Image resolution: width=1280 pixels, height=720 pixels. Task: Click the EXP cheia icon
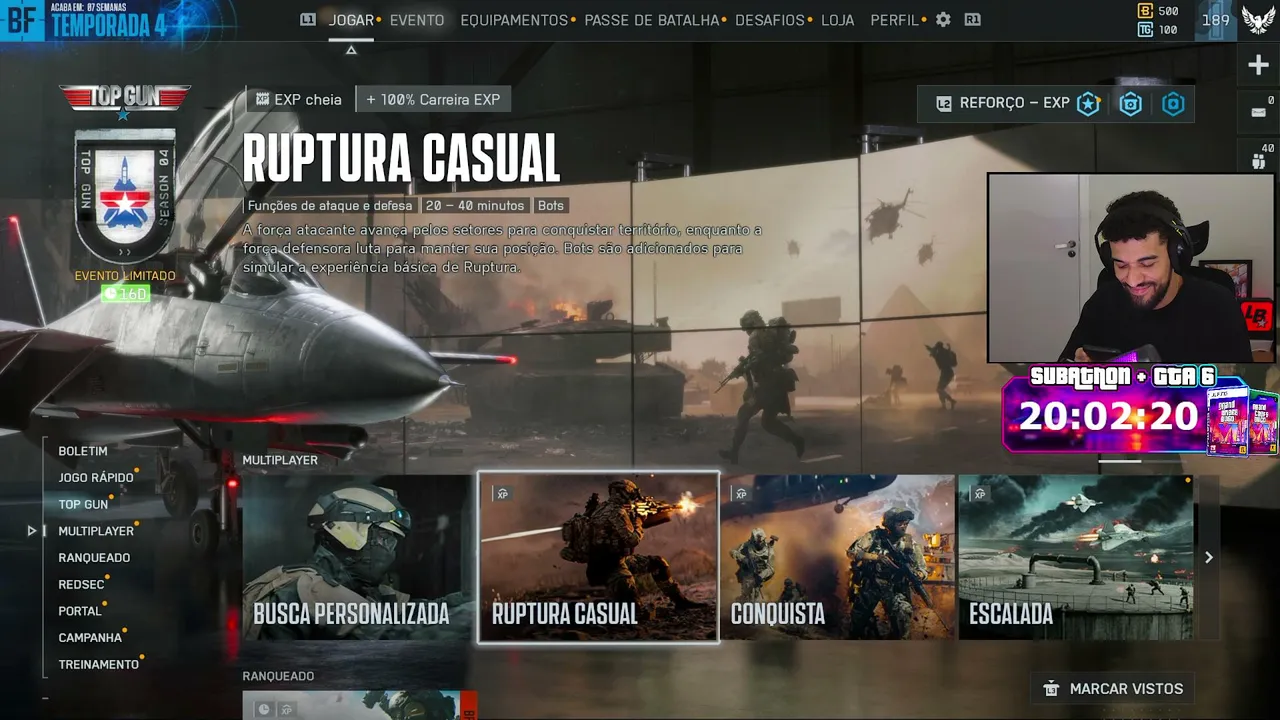(x=263, y=99)
